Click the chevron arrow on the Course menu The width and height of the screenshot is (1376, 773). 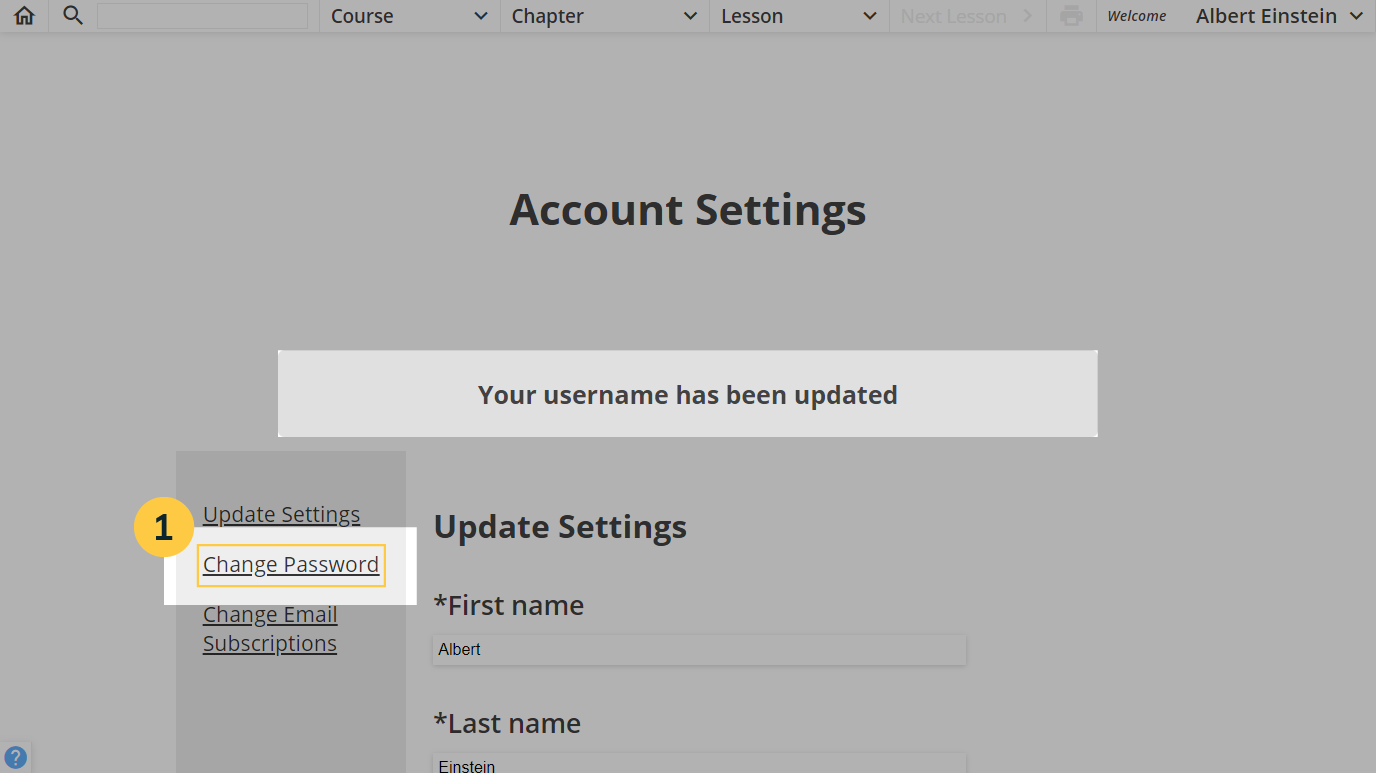pyautogui.click(x=482, y=16)
